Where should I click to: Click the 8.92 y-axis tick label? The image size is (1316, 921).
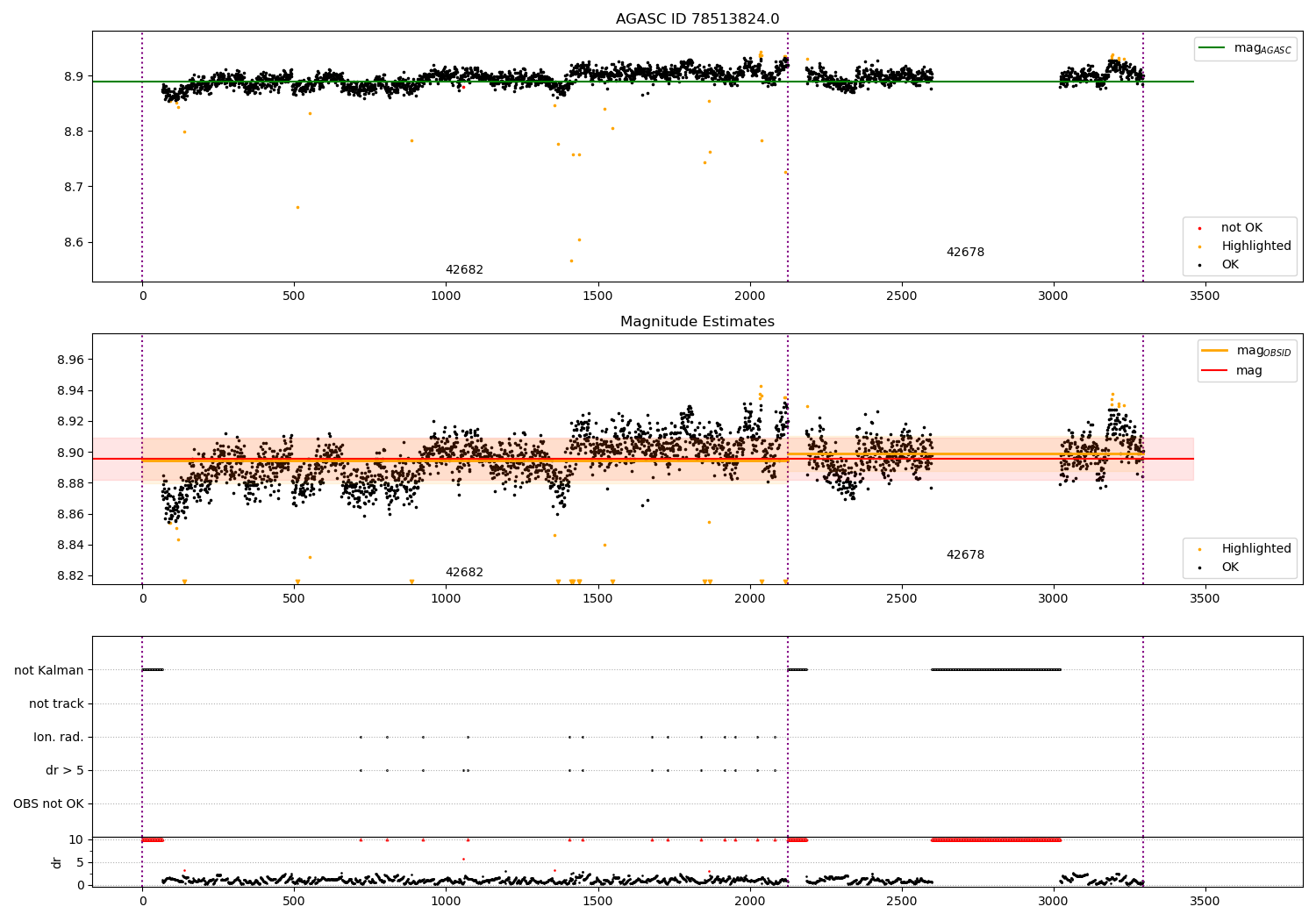pos(71,422)
